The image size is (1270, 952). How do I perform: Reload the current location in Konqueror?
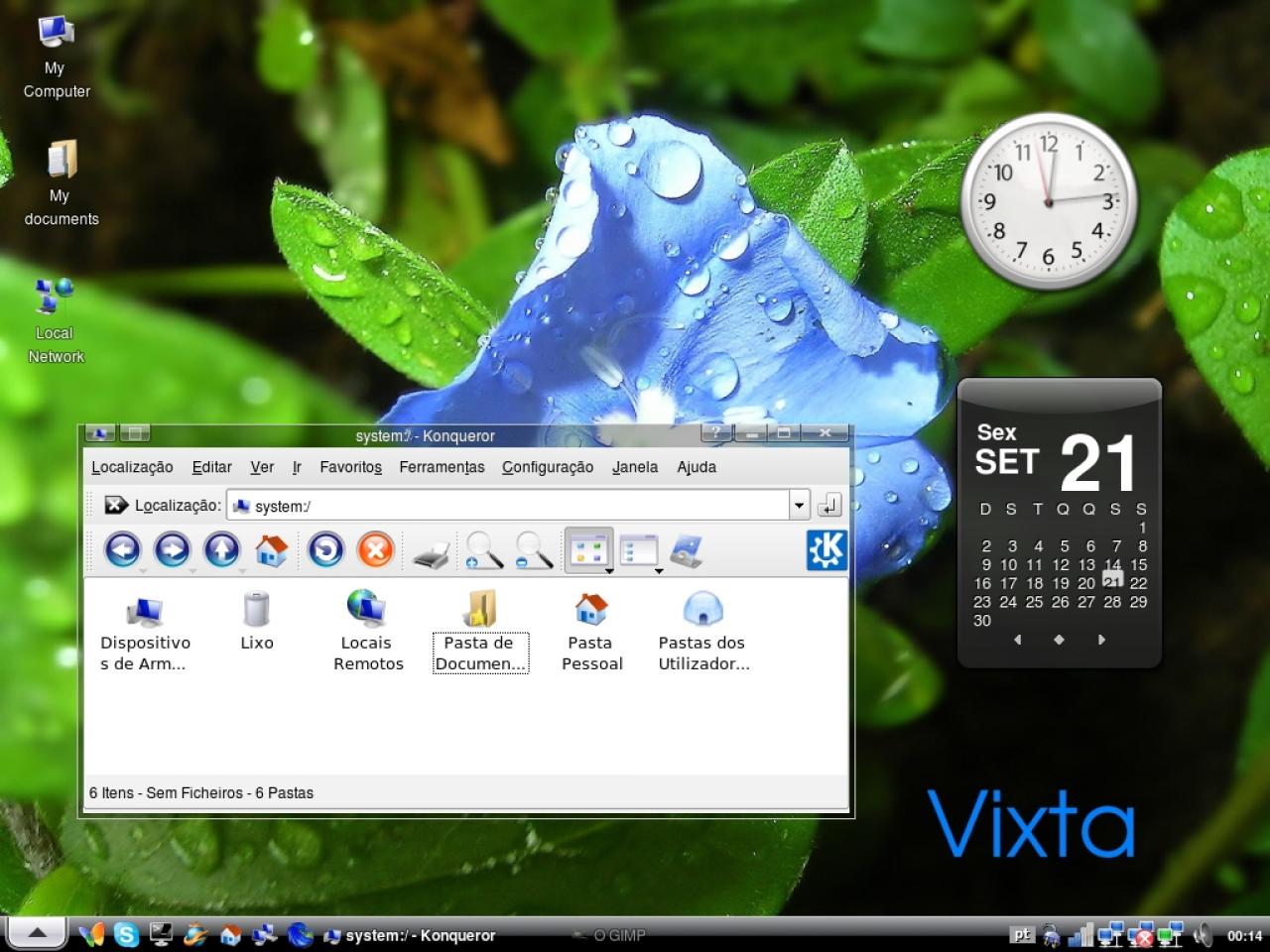click(325, 549)
